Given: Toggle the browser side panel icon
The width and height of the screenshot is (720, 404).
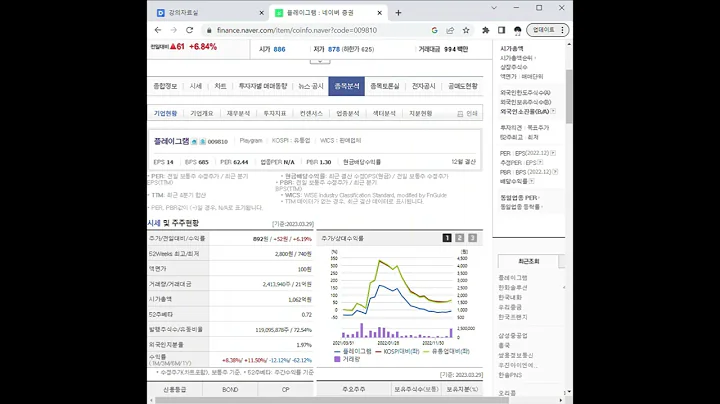Looking at the screenshot, I should pos(501,30).
